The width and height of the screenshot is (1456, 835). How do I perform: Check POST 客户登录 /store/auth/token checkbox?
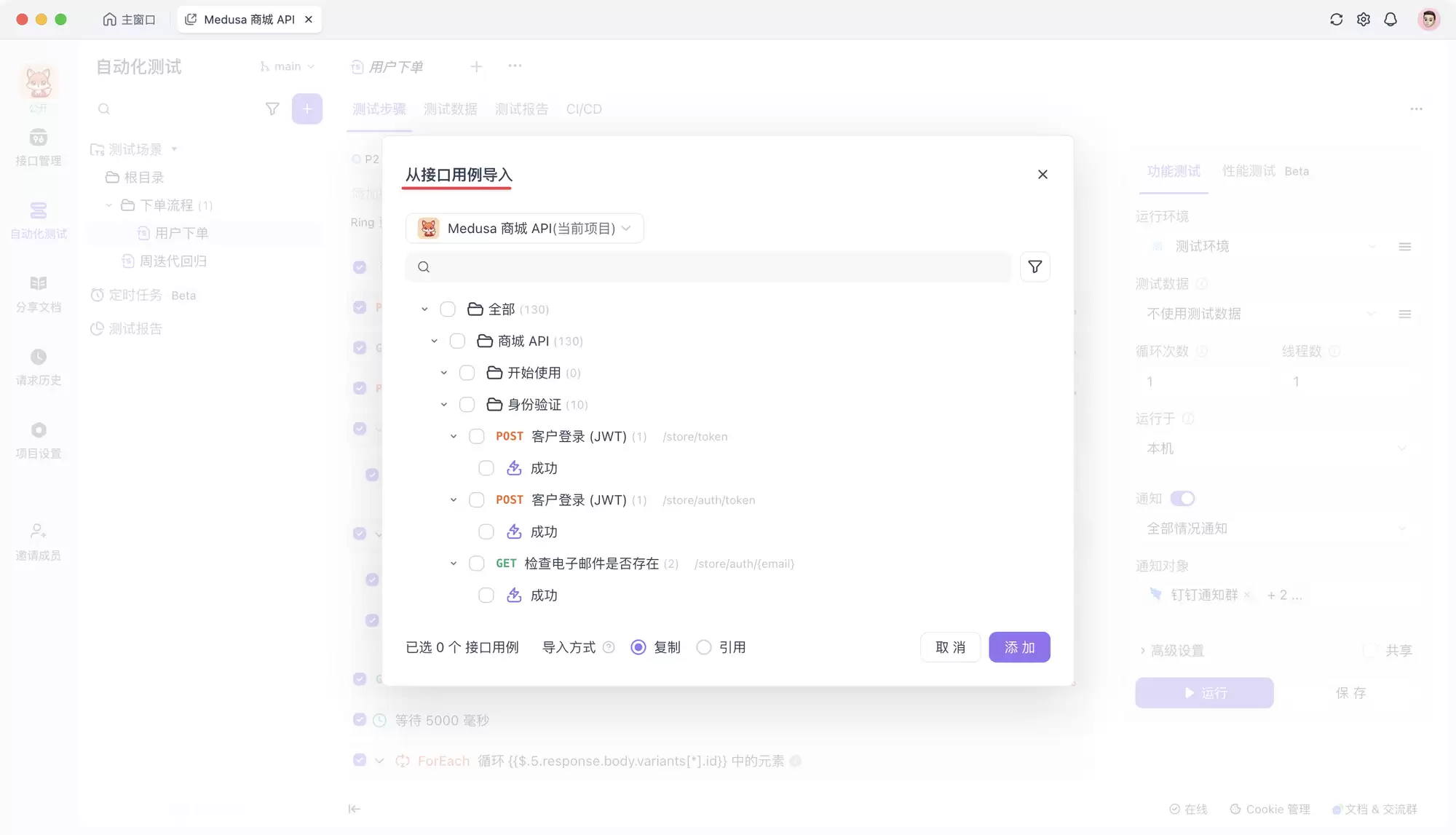click(477, 500)
